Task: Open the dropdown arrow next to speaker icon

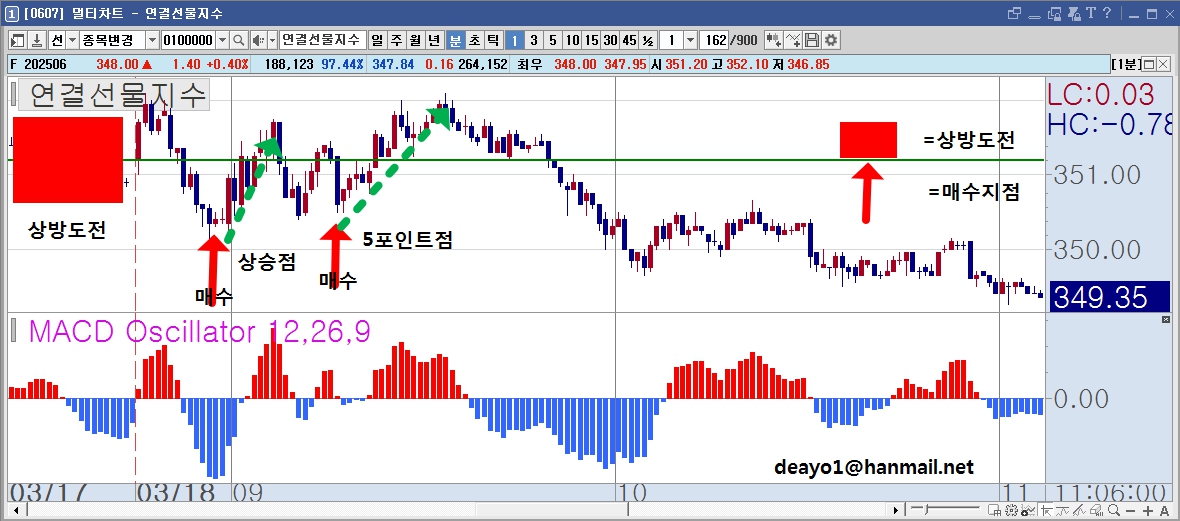Action: click(272, 40)
